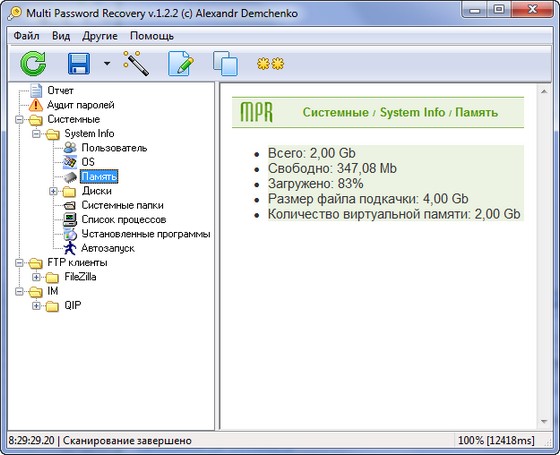Select the Пользователь tree item
Image resolution: width=560 pixels, height=455 pixels.
[x=114, y=148]
